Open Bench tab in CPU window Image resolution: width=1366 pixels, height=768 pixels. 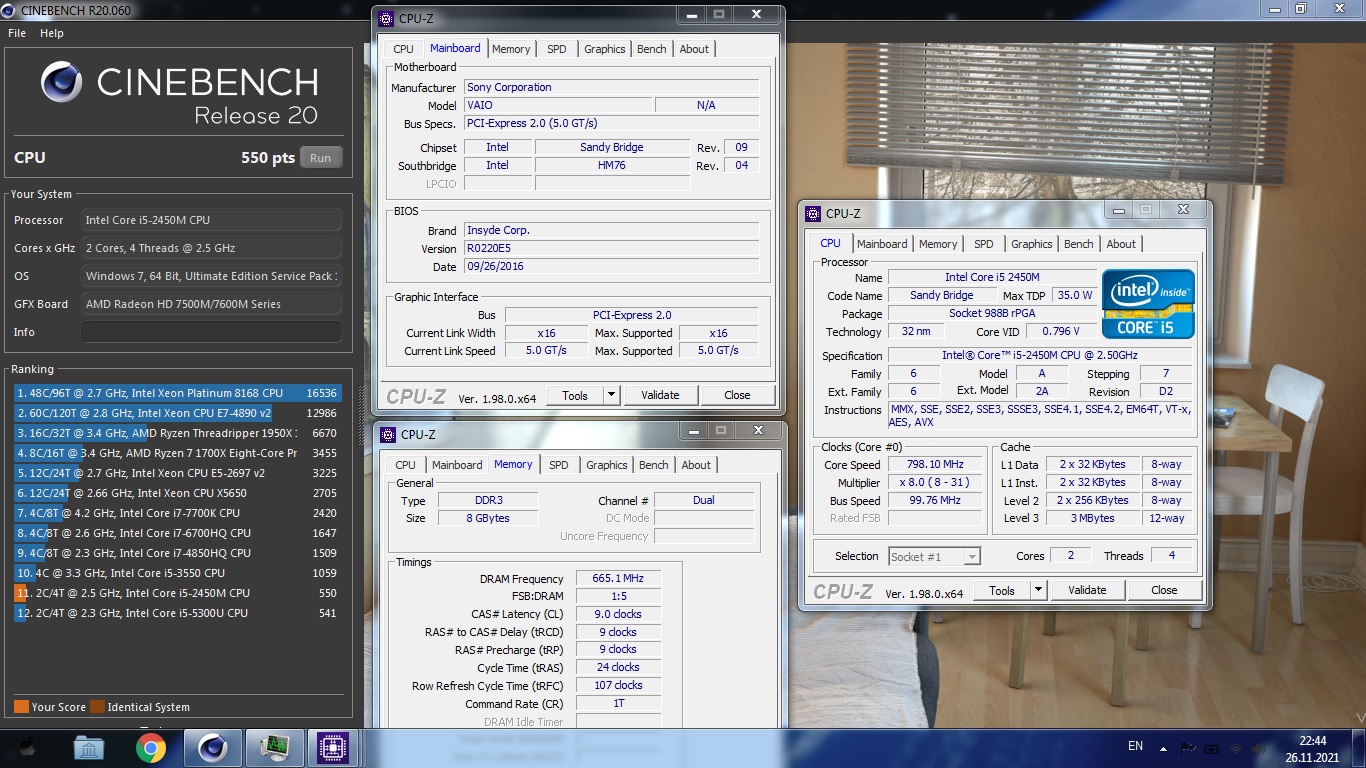coord(1079,244)
